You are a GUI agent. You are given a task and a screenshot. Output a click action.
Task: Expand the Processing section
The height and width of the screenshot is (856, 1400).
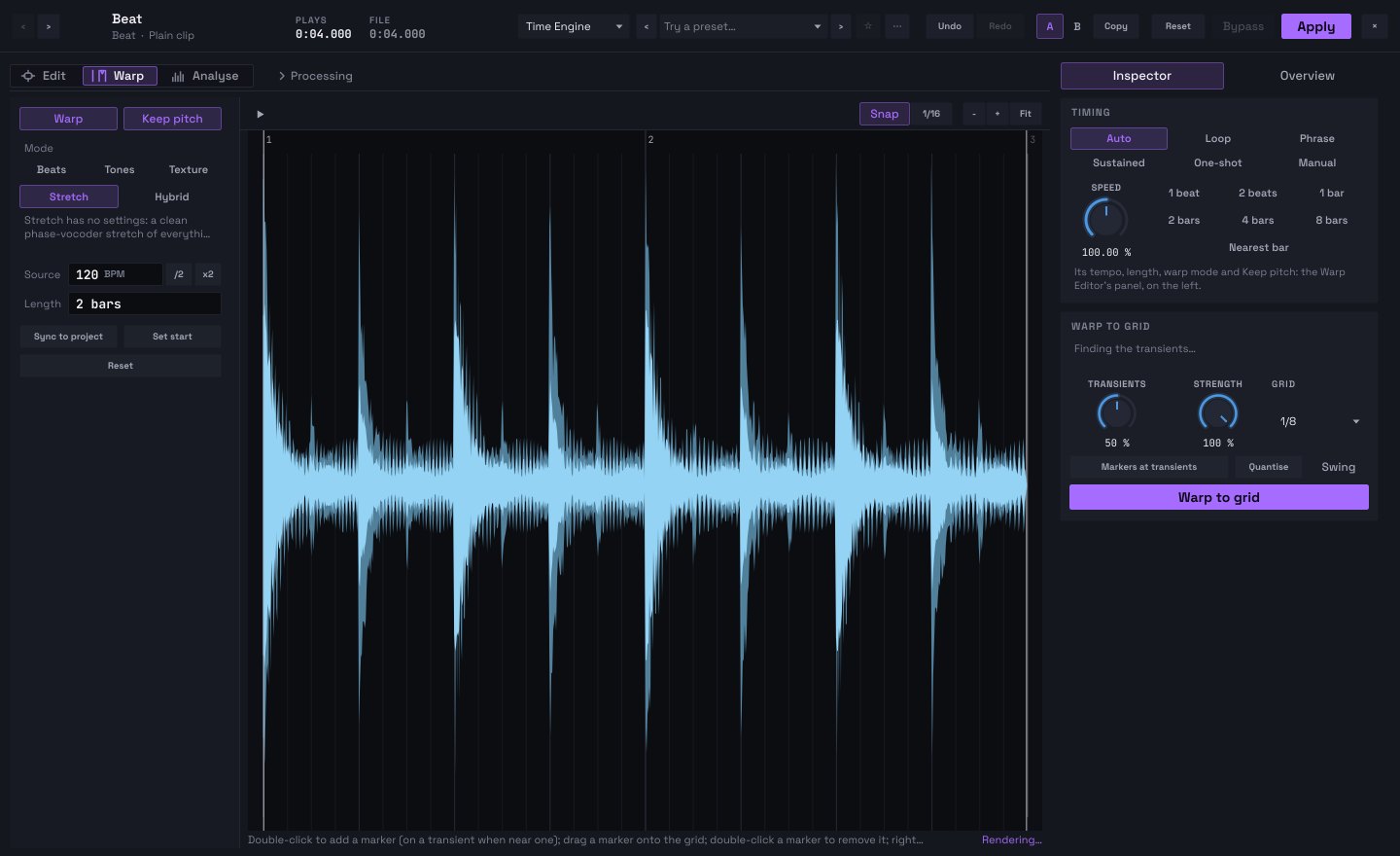click(x=316, y=76)
